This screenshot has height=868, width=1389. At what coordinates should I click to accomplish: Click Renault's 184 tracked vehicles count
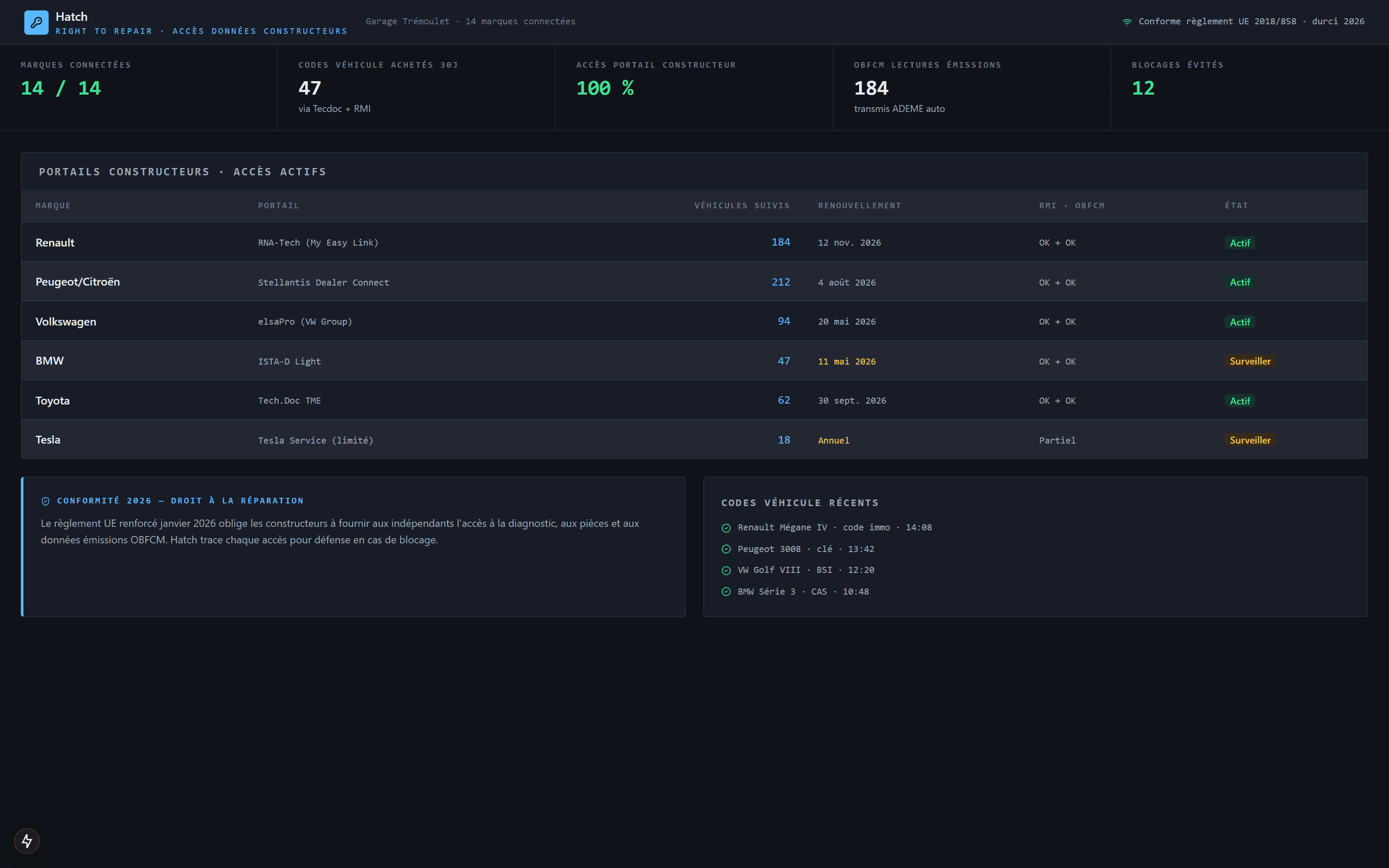(x=780, y=242)
